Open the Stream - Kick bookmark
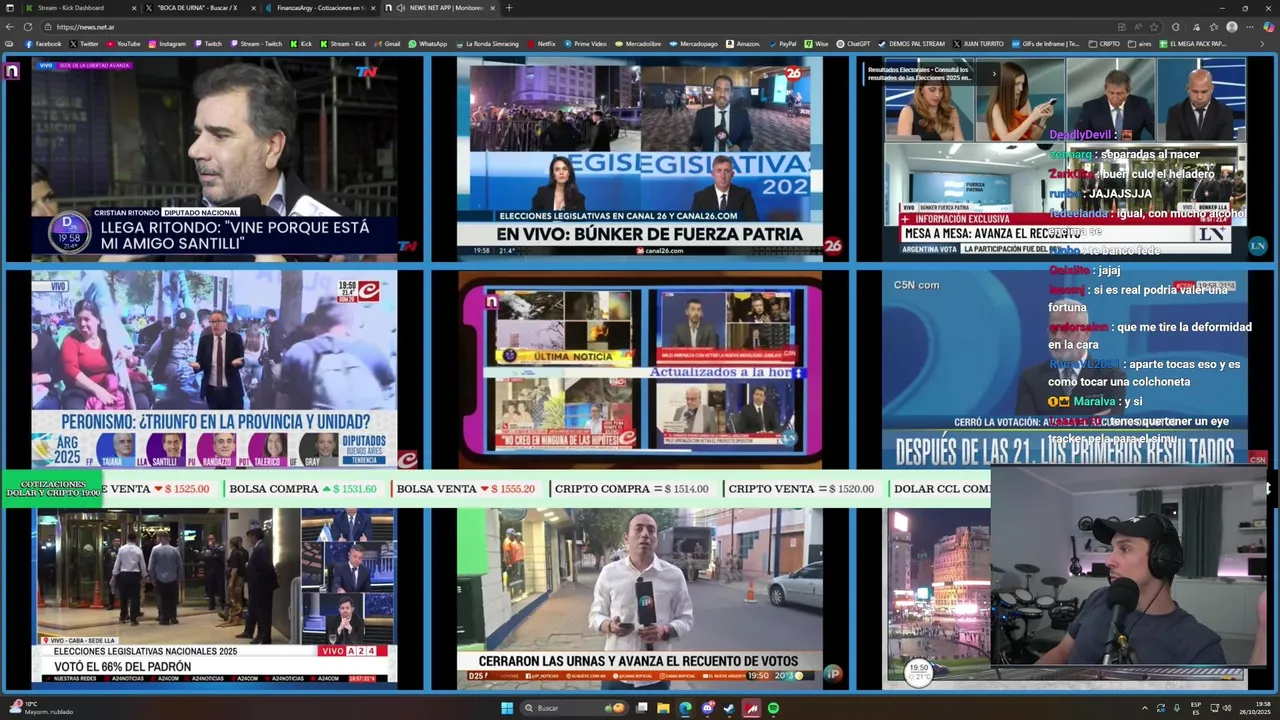 (x=342, y=44)
